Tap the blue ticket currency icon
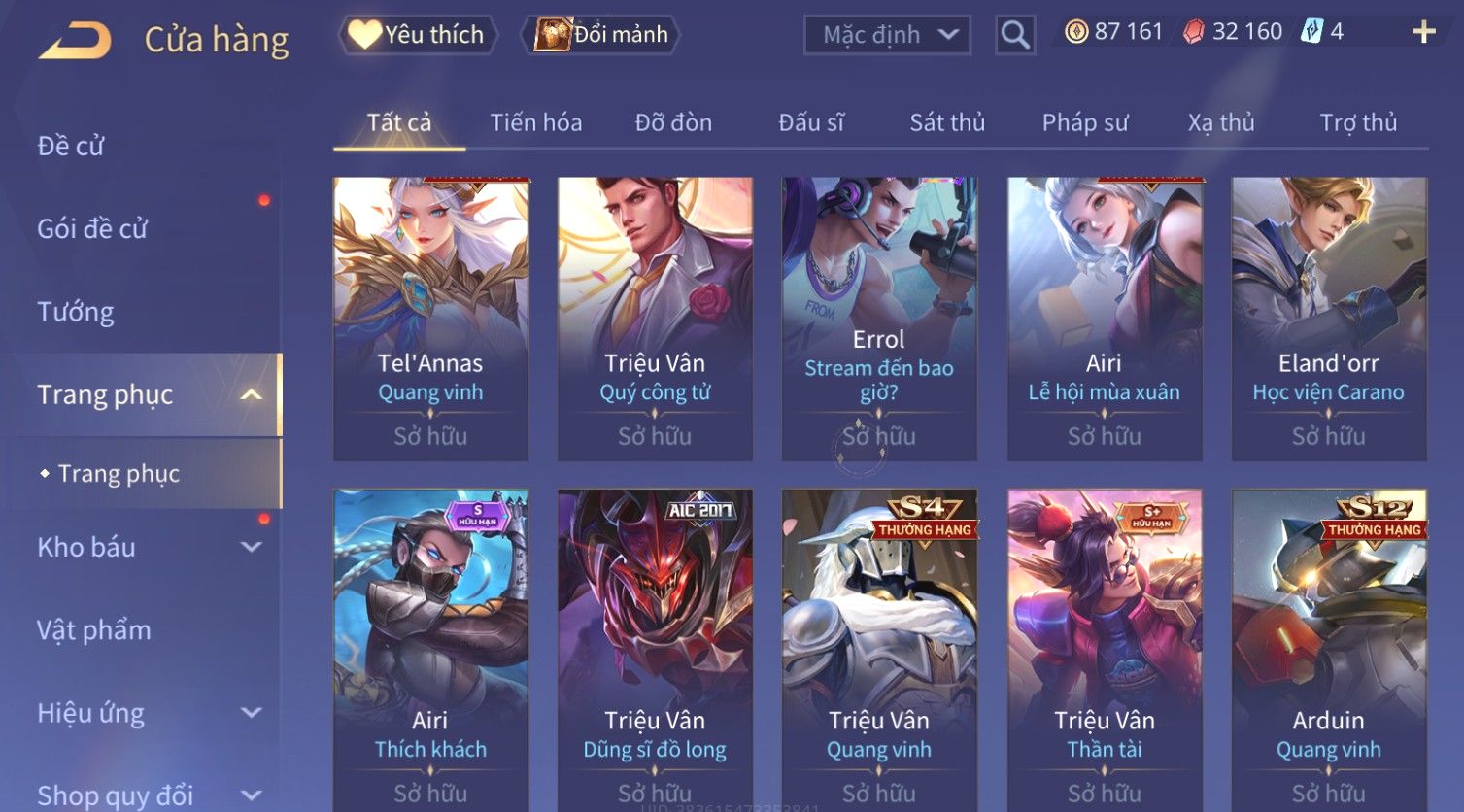Image resolution: width=1464 pixels, height=812 pixels. click(x=1312, y=32)
